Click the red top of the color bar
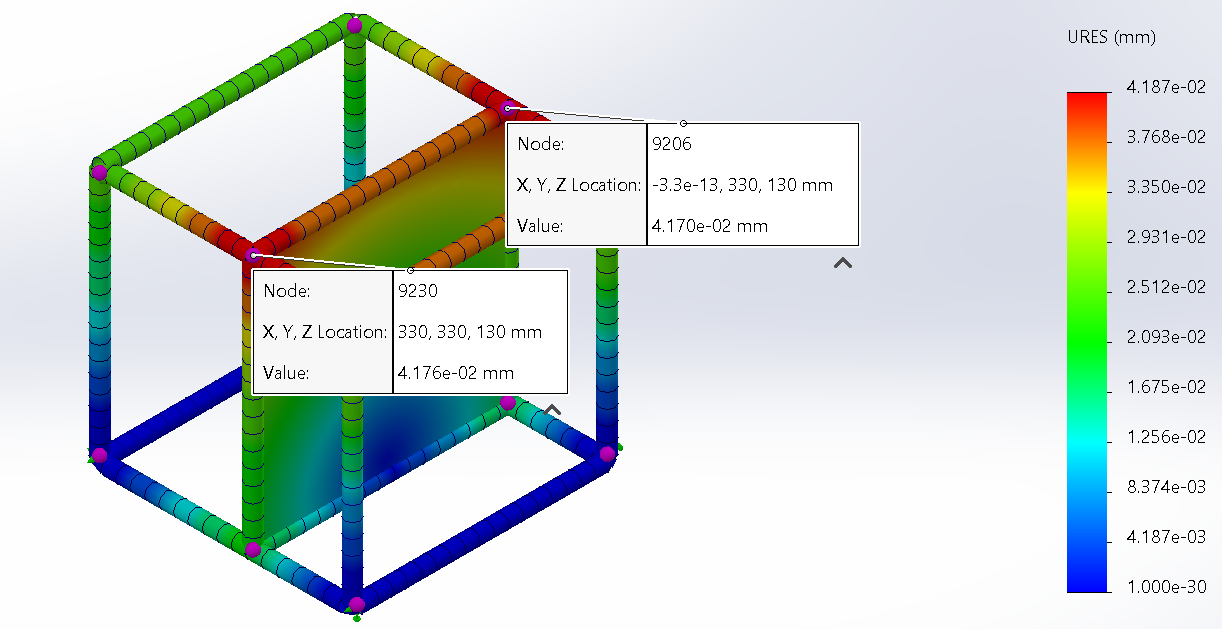The width and height of the screenshot is (1222, 629). 1088,100
